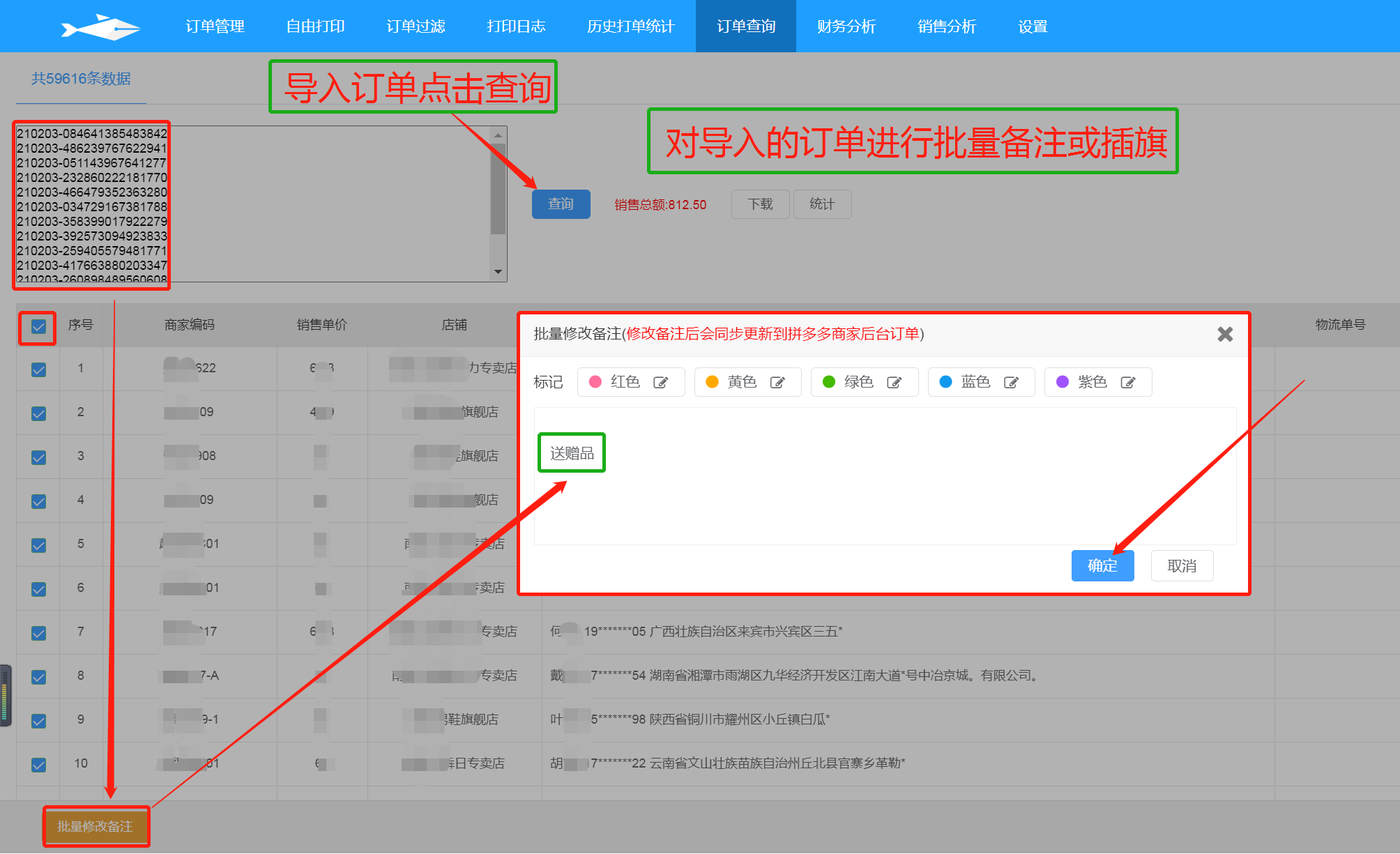Uncheck the checkbox for row 1
Screen dimensions: 1400x854
(x=38, y=369)
